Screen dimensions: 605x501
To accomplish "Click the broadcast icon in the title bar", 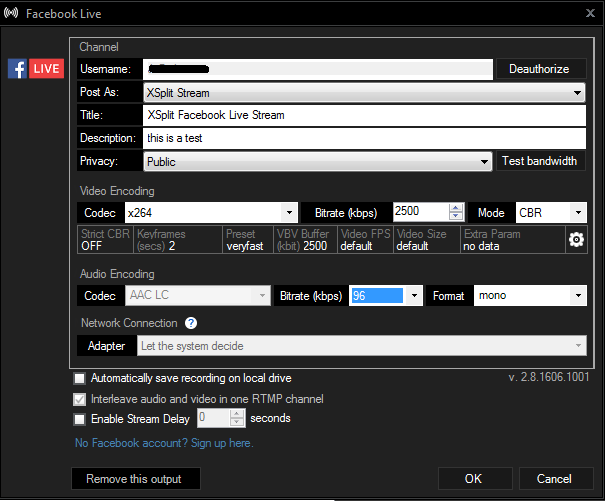I will click(11, 13).
